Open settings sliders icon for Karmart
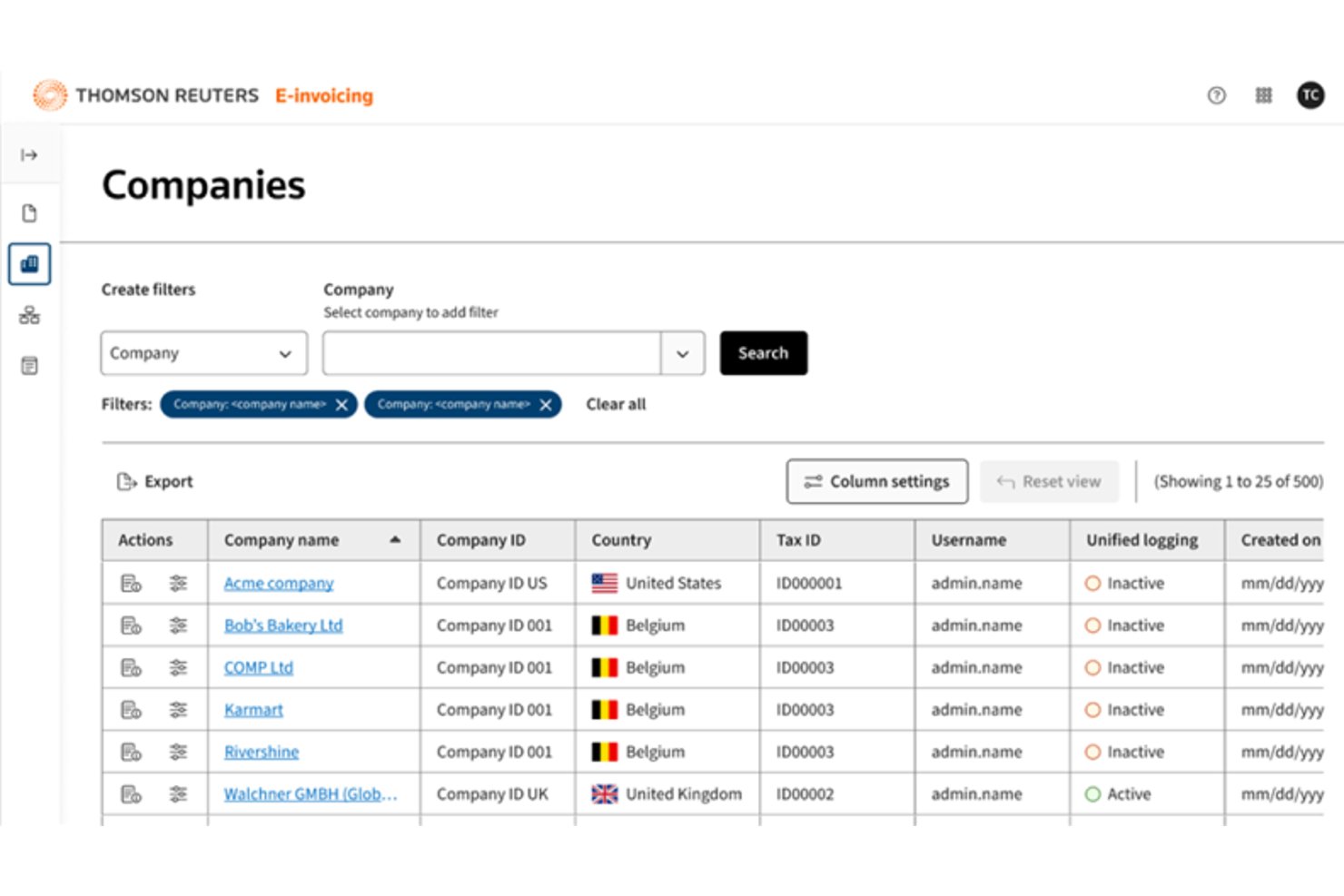Viewport: 1344px width, 896px height. click(178, 710)
